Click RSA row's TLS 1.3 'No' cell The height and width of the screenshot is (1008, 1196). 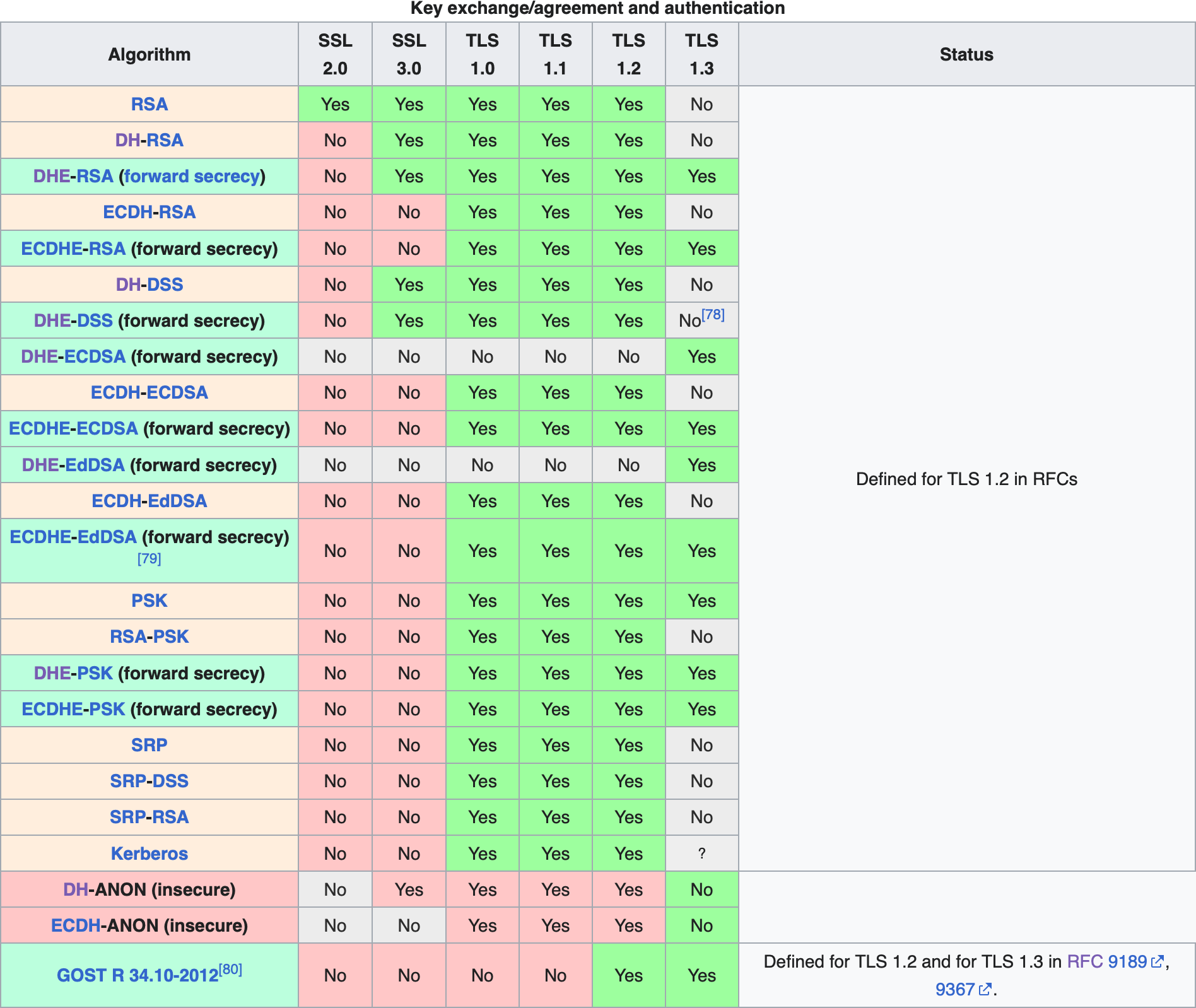702,104
